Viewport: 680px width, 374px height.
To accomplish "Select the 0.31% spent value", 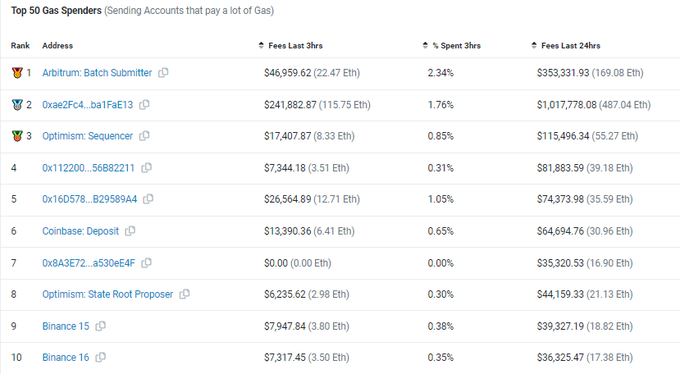I will pos(441,168).
